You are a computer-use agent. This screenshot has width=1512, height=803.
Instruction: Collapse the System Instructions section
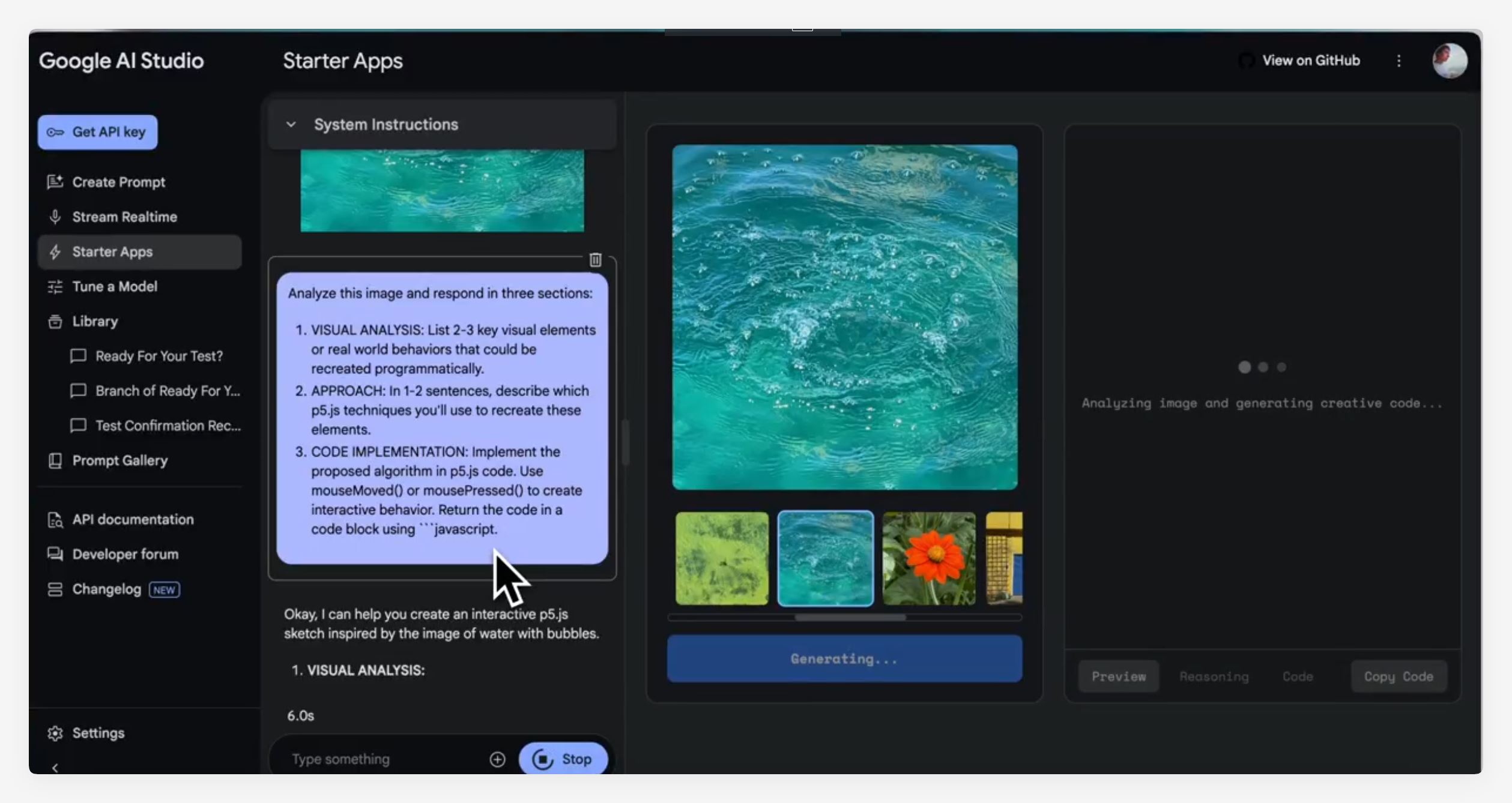click(291, 124)
